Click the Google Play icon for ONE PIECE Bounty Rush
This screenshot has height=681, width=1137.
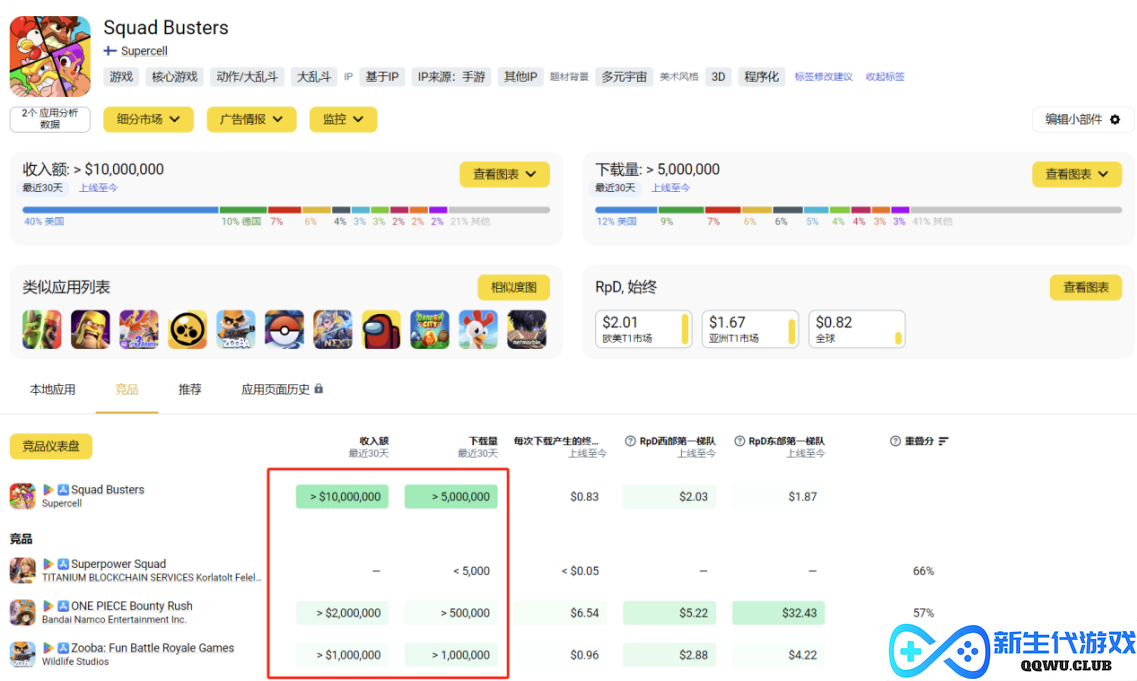pyautogui.click(x=49, y=606)
